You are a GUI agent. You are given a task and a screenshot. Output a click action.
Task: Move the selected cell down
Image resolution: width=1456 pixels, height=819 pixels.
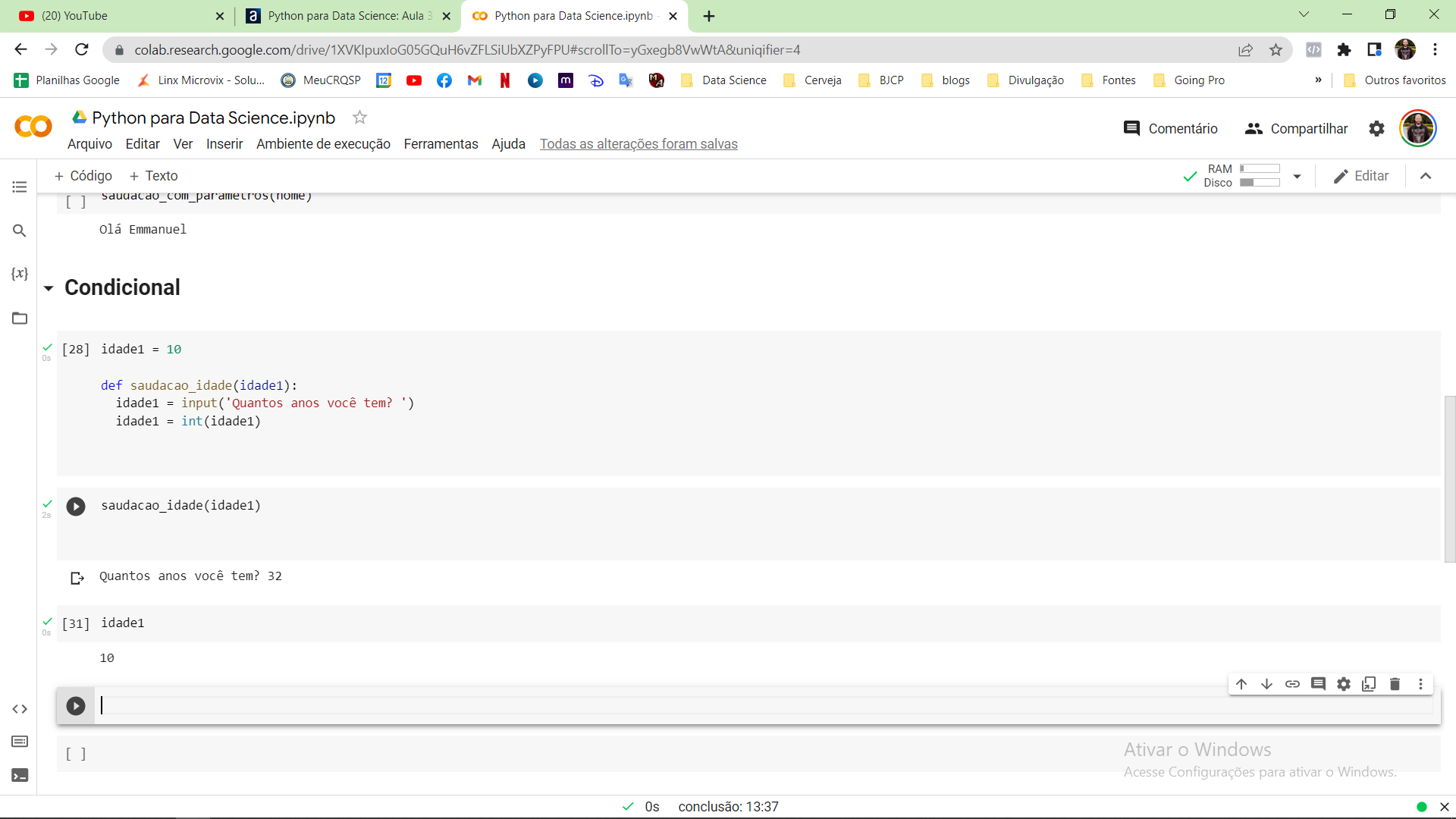(x=1266, y=684)
